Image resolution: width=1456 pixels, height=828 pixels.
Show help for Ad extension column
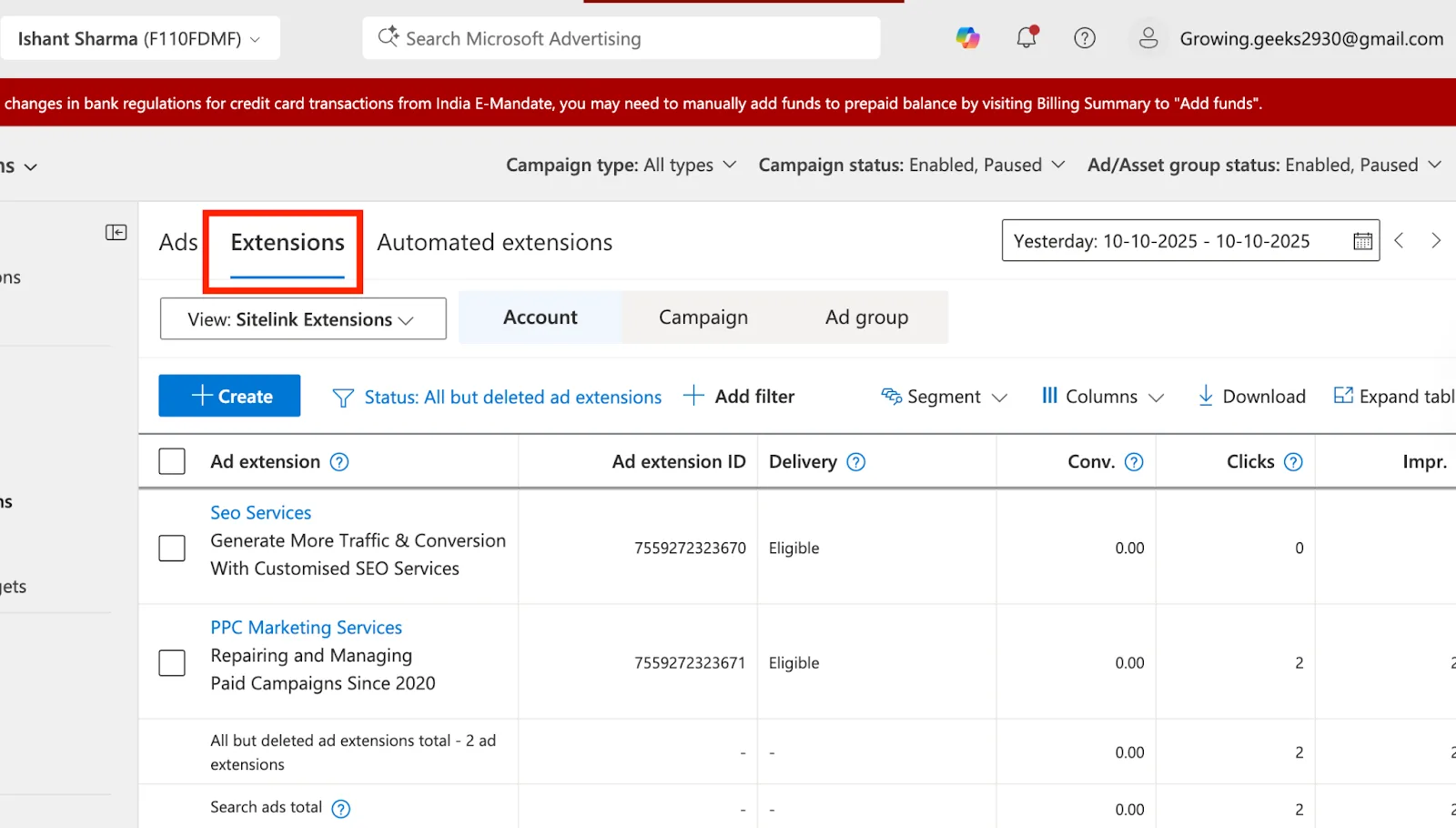339,462
